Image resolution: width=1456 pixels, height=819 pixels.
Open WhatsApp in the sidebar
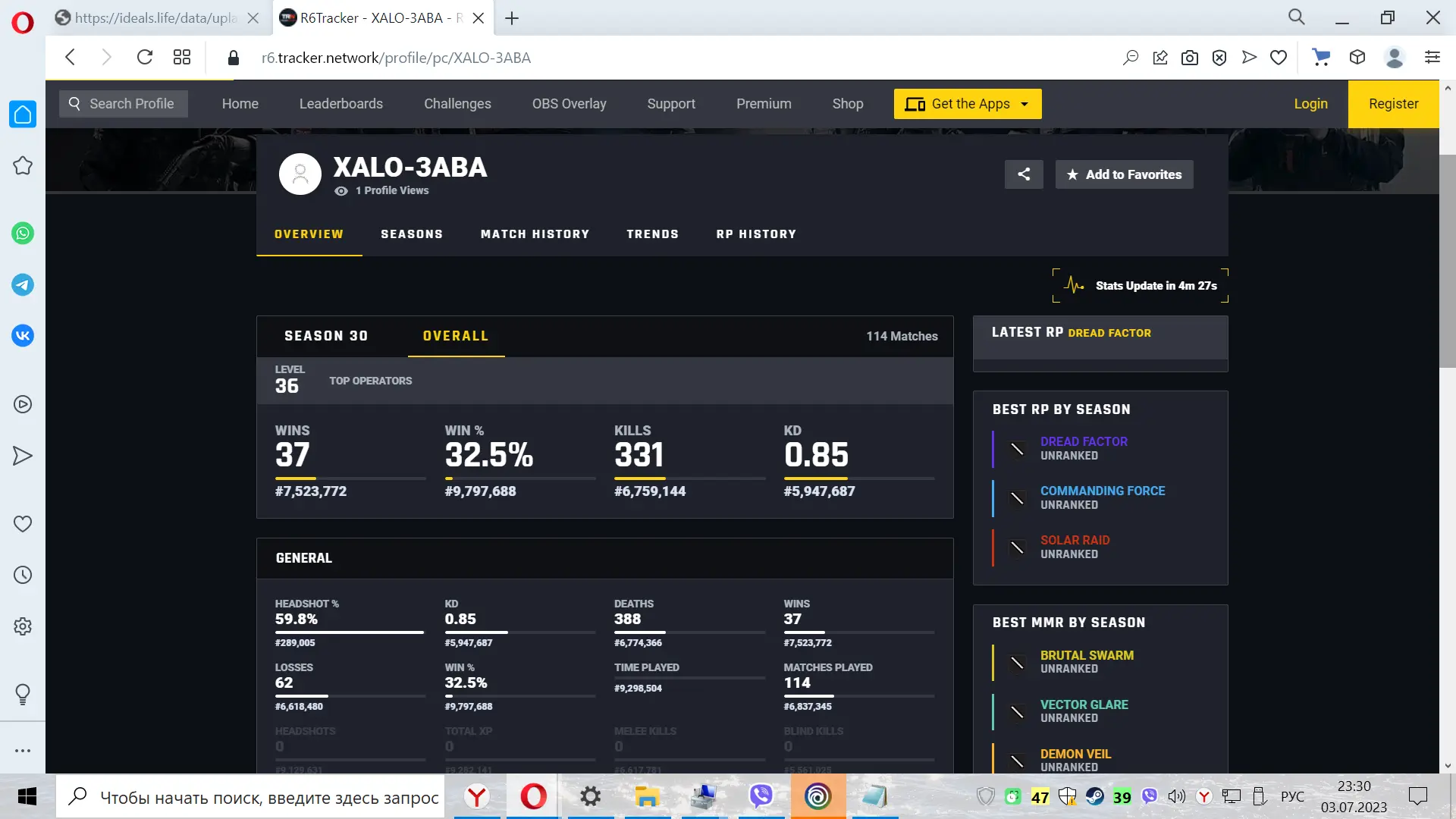click(23, 234)
